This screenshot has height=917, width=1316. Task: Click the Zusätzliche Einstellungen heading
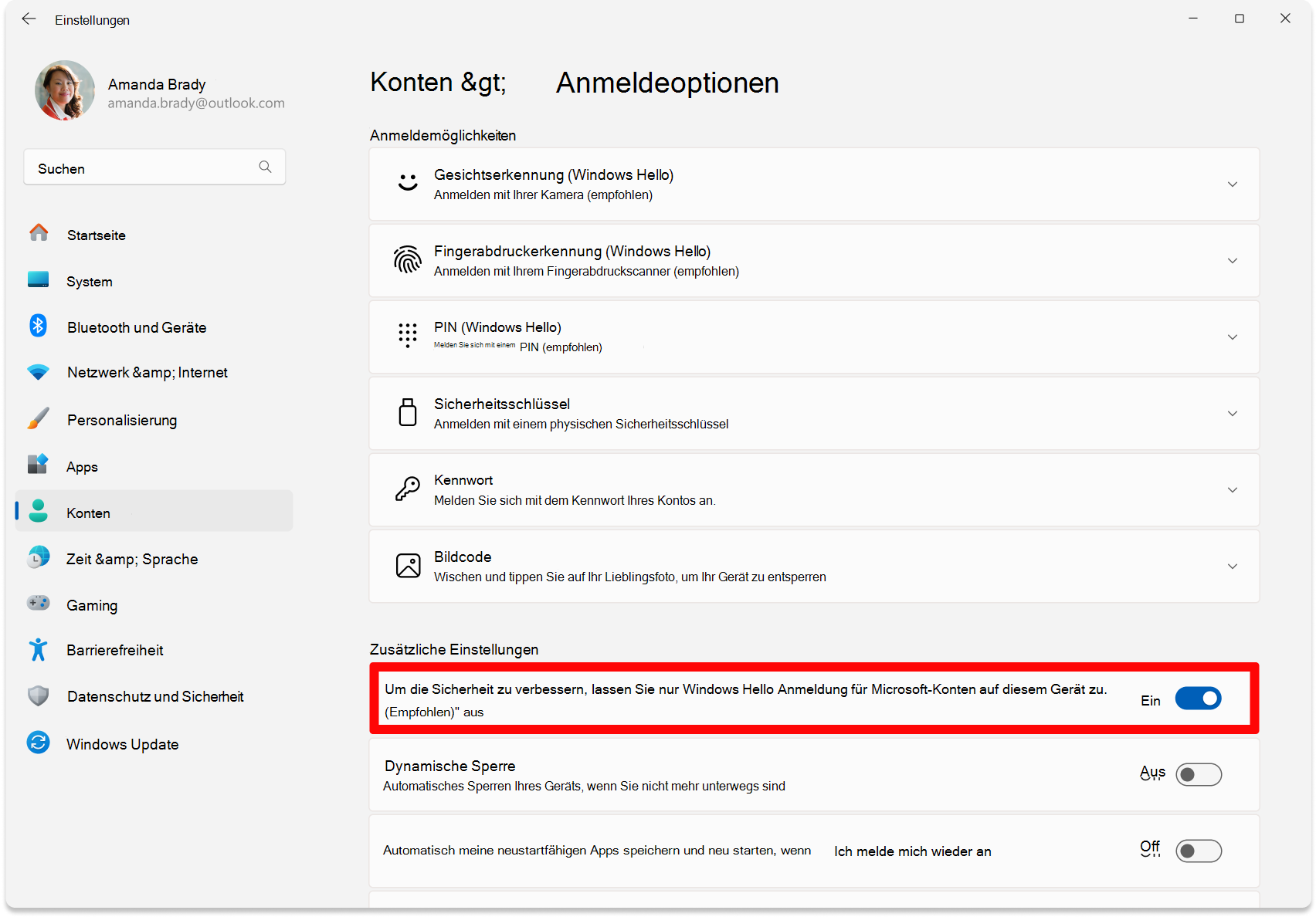tap(454, 649)
